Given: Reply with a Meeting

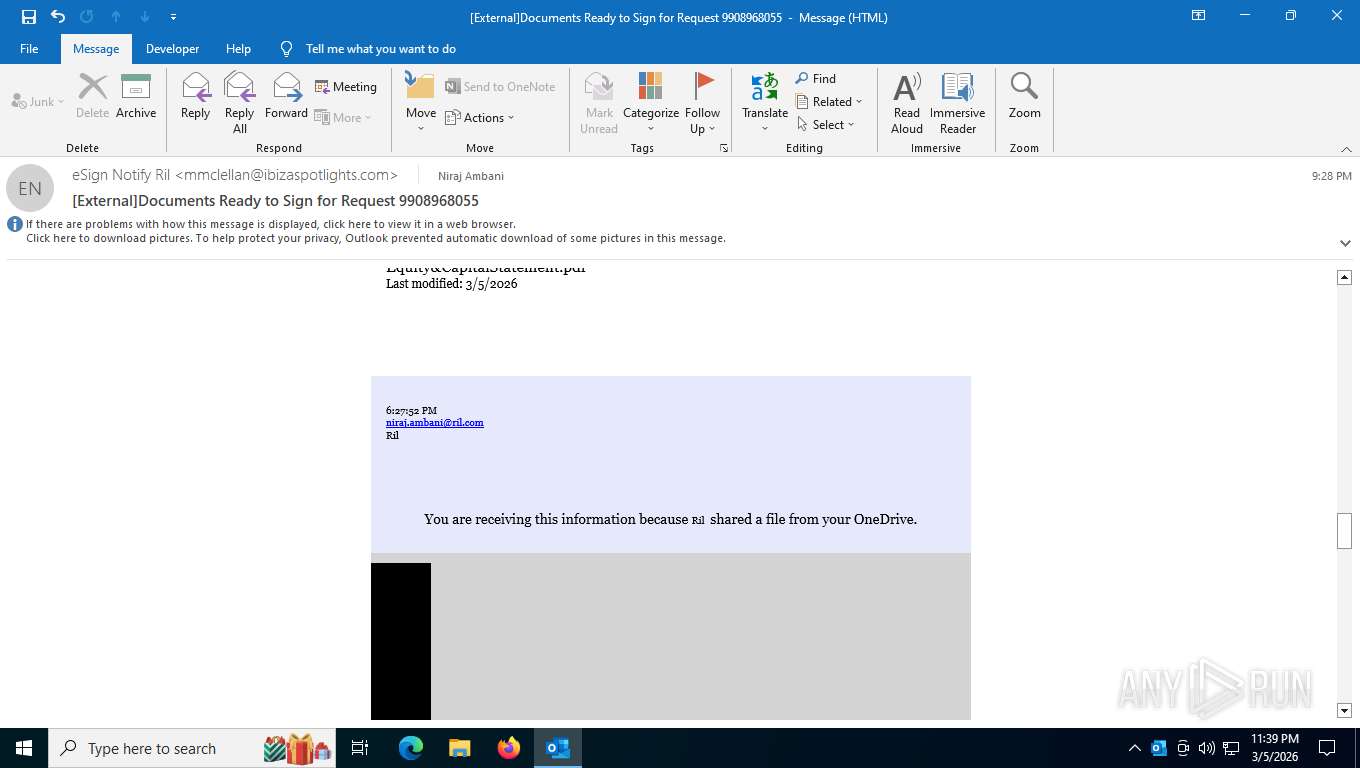Looking at the screenshot, I should (346, 87).
